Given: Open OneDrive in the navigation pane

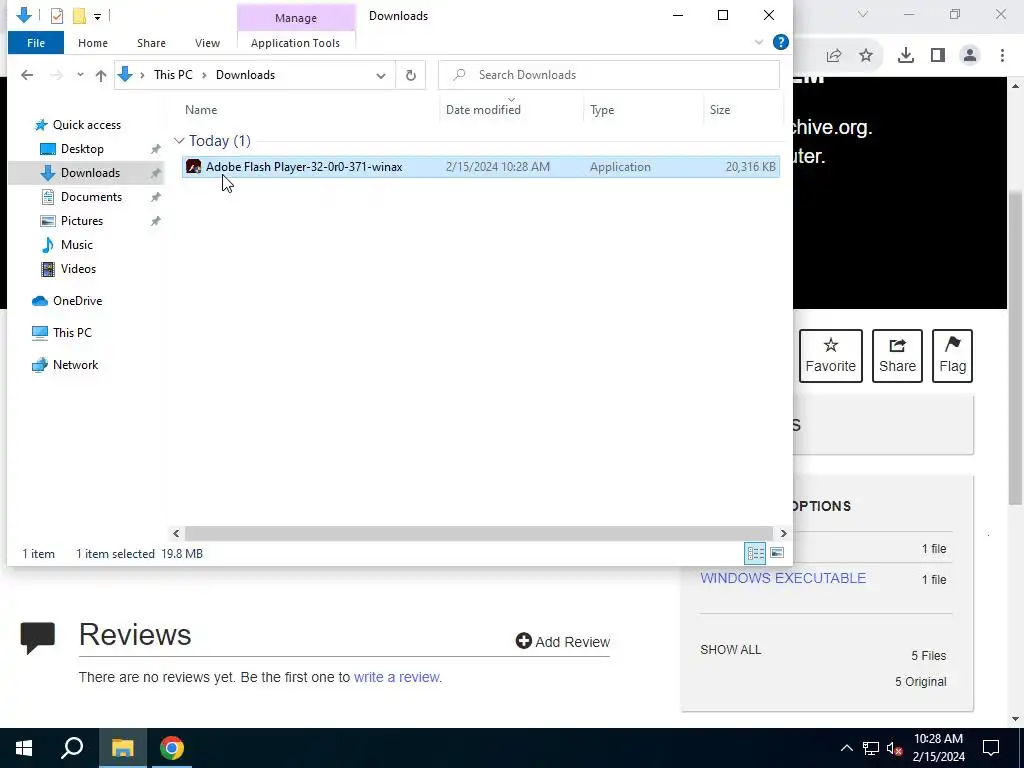Looking at the screenshot, I should tap(77, 301).
